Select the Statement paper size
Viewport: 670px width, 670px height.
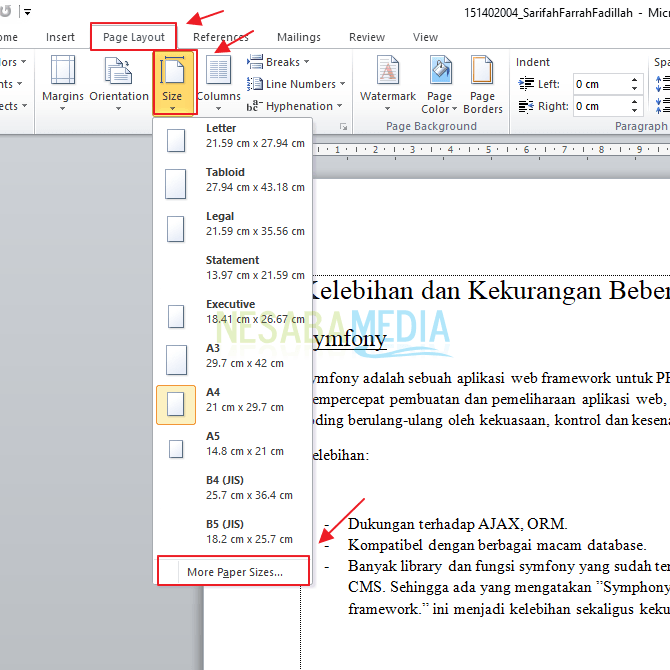click(233, 271)
